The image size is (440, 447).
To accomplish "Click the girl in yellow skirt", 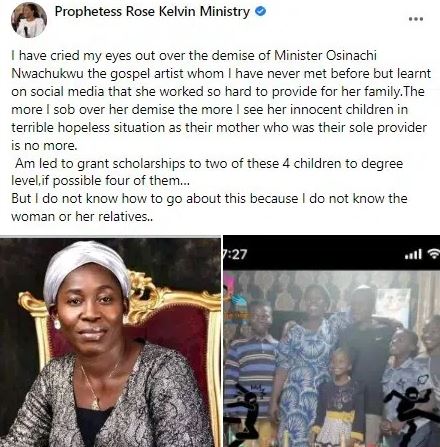I will pyautogui.click(x=339, y=397).
